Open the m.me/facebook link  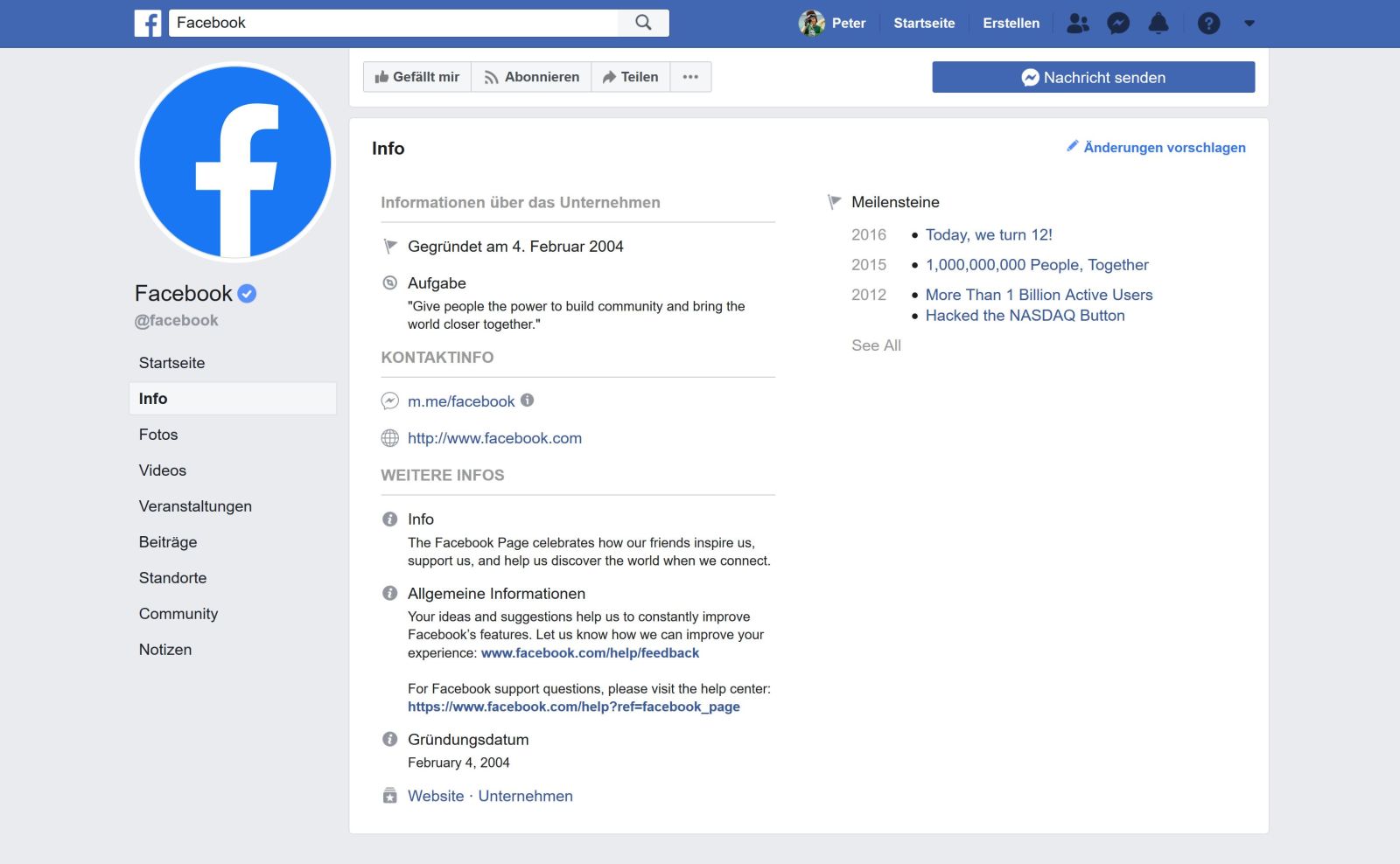[461, 401]
